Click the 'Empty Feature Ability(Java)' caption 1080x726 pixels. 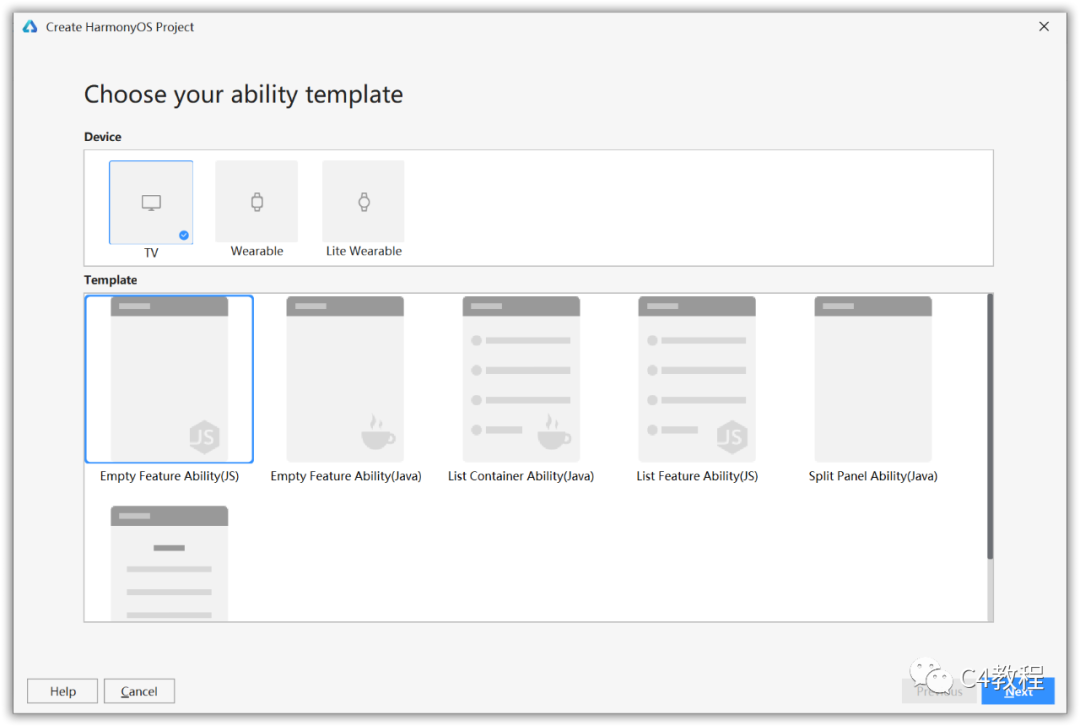pyautogui.click(x=346, y=476)
